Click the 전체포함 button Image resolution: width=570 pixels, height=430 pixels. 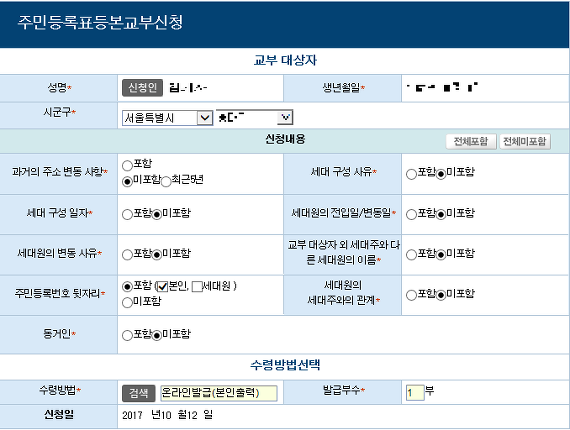471,141
